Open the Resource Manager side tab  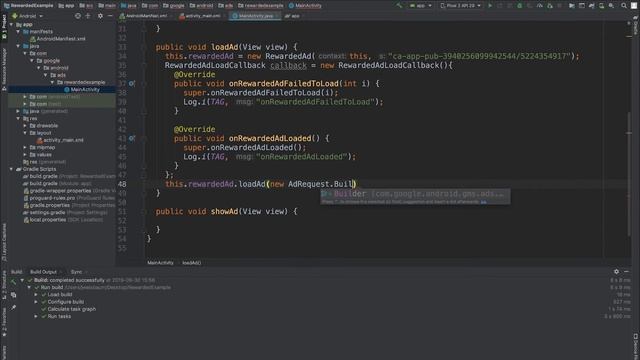point(4,69)
